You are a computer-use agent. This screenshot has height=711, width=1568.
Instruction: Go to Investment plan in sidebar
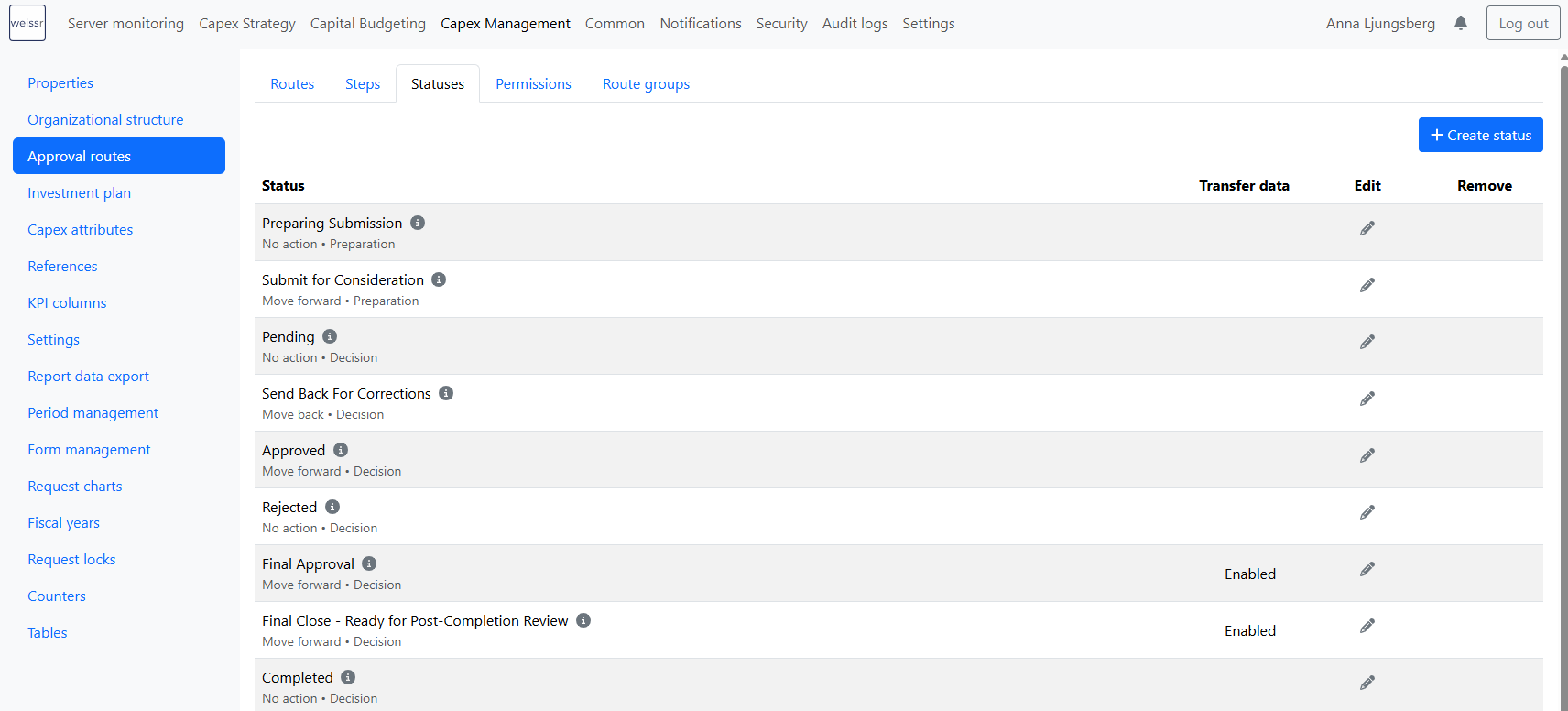pos(79,193)
